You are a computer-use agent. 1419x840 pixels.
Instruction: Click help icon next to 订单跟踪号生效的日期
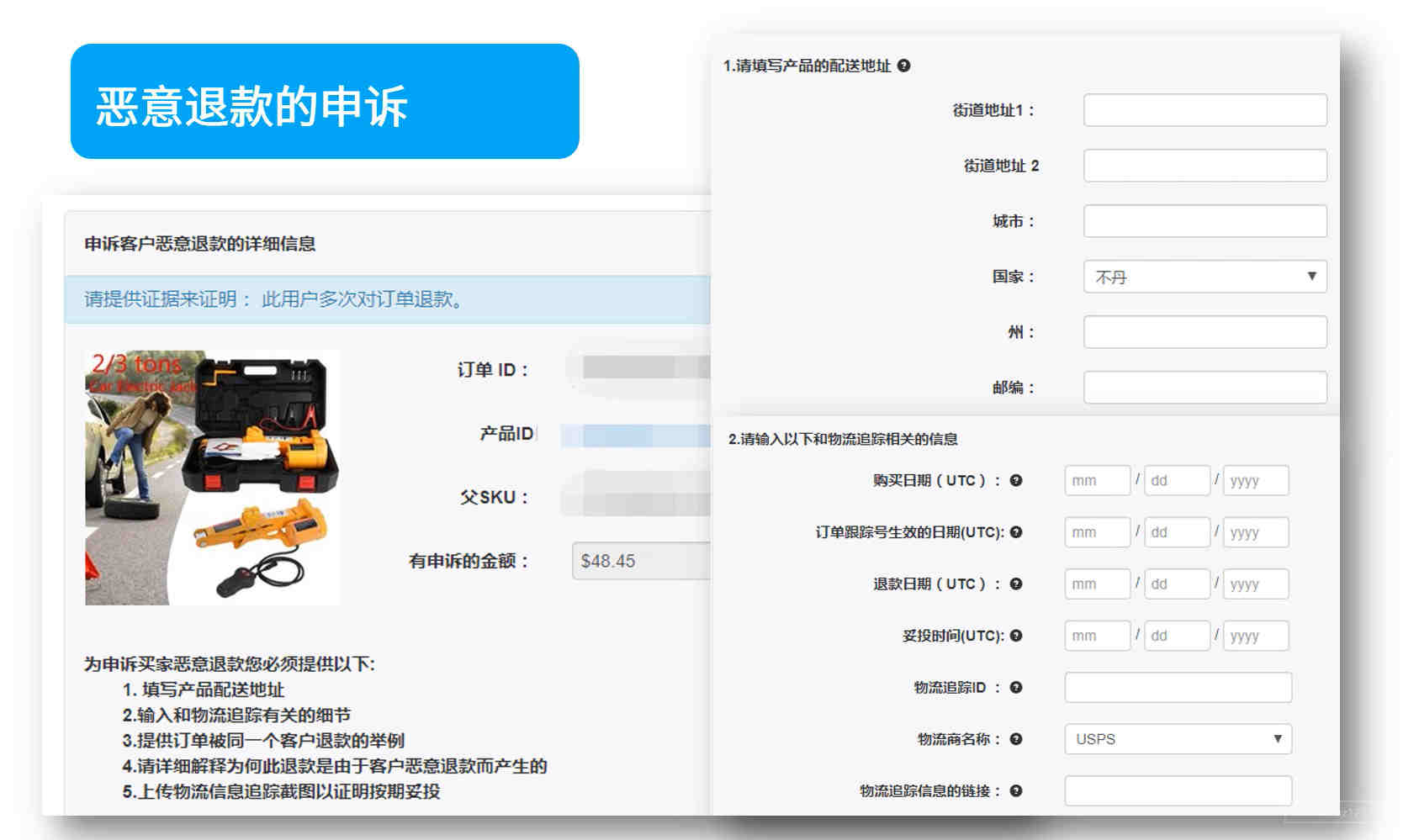1016,531
